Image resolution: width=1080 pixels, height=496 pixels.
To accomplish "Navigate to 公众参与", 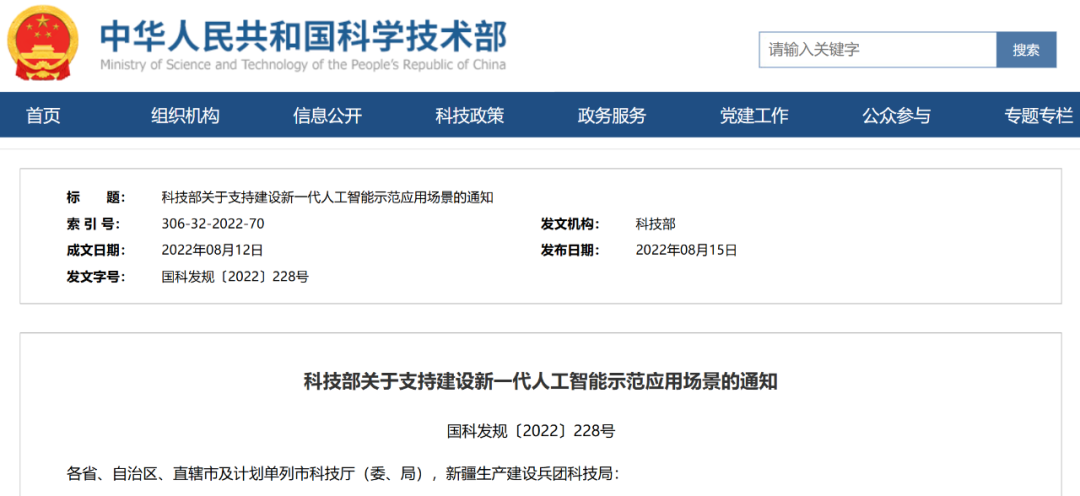I will pyautogui.click(x=896, y=116).
